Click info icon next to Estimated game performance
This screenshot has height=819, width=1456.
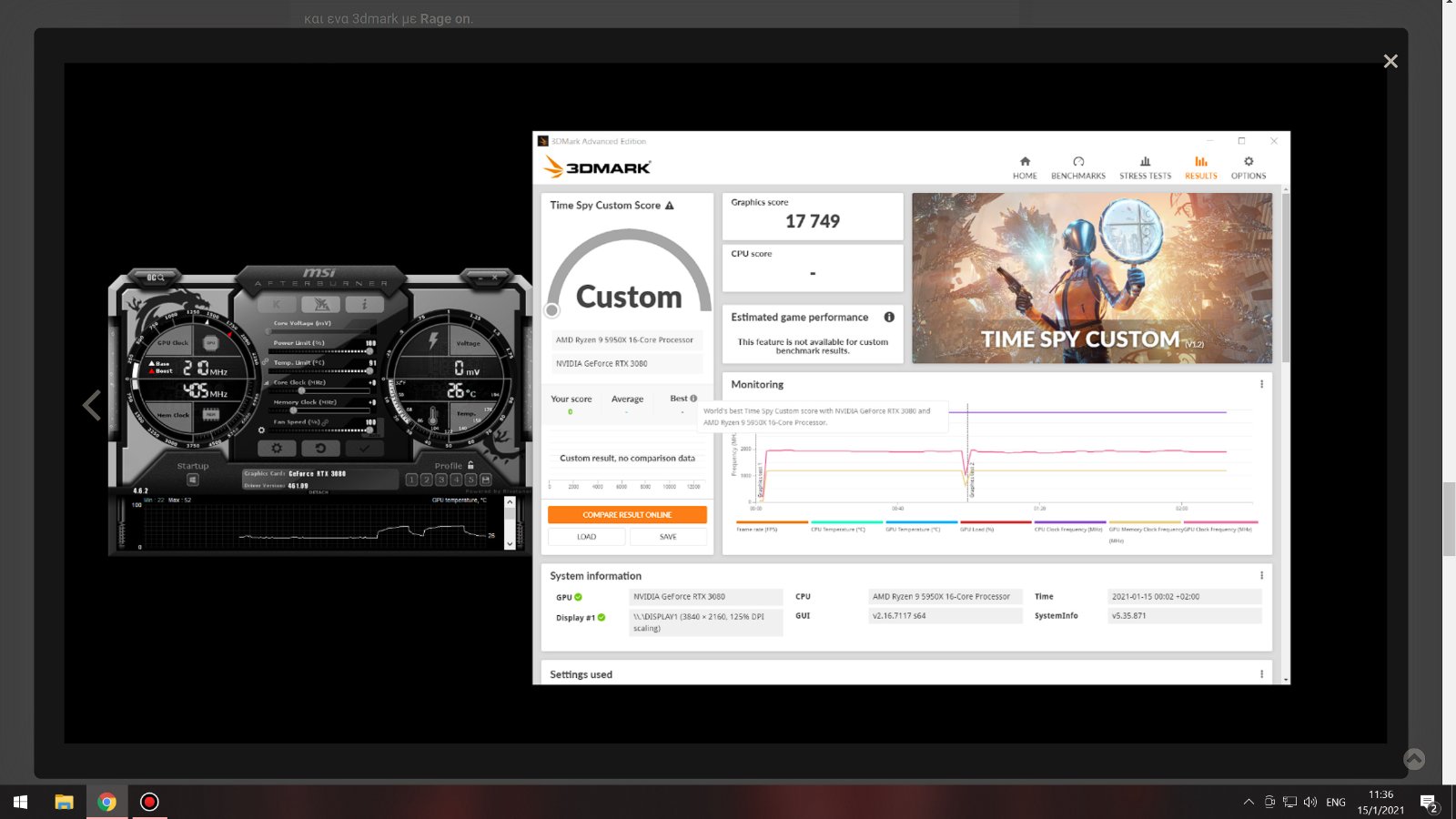tap(889, 317)
